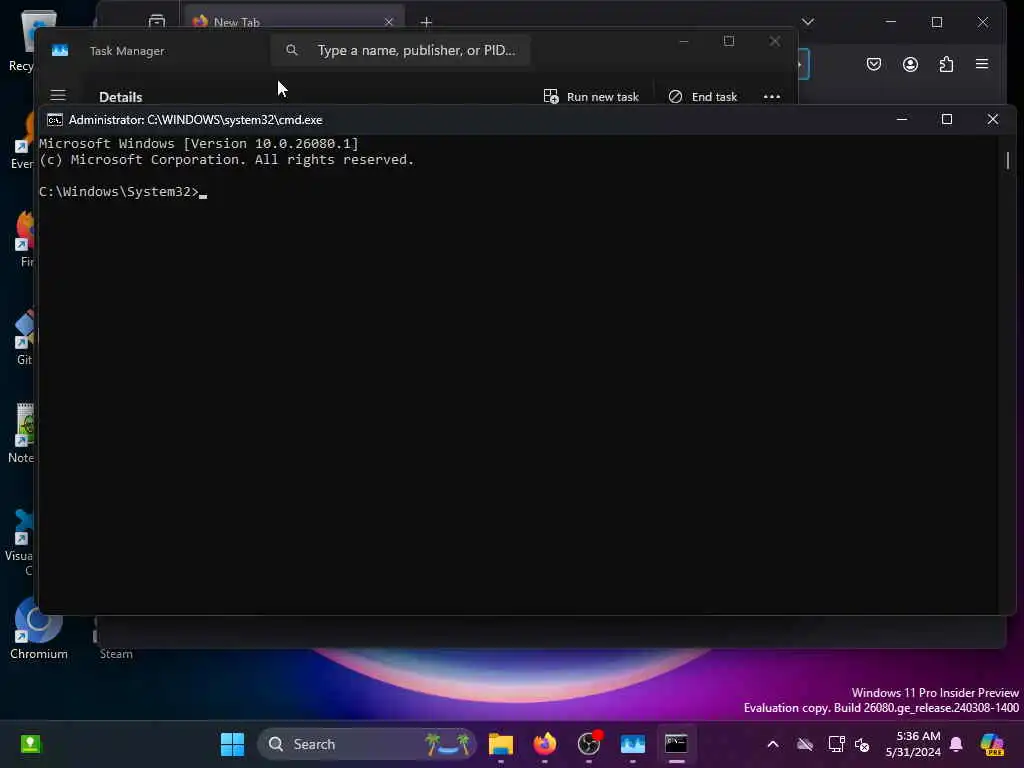
Task: Open Task Manager's three-dot more options
Action: (772, 97)
